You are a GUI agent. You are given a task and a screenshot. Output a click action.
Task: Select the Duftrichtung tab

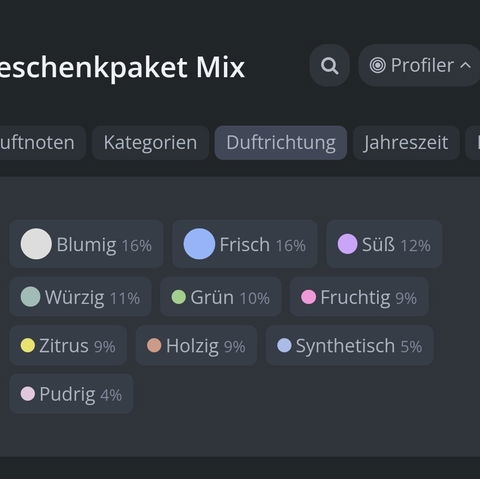(281, 143)
